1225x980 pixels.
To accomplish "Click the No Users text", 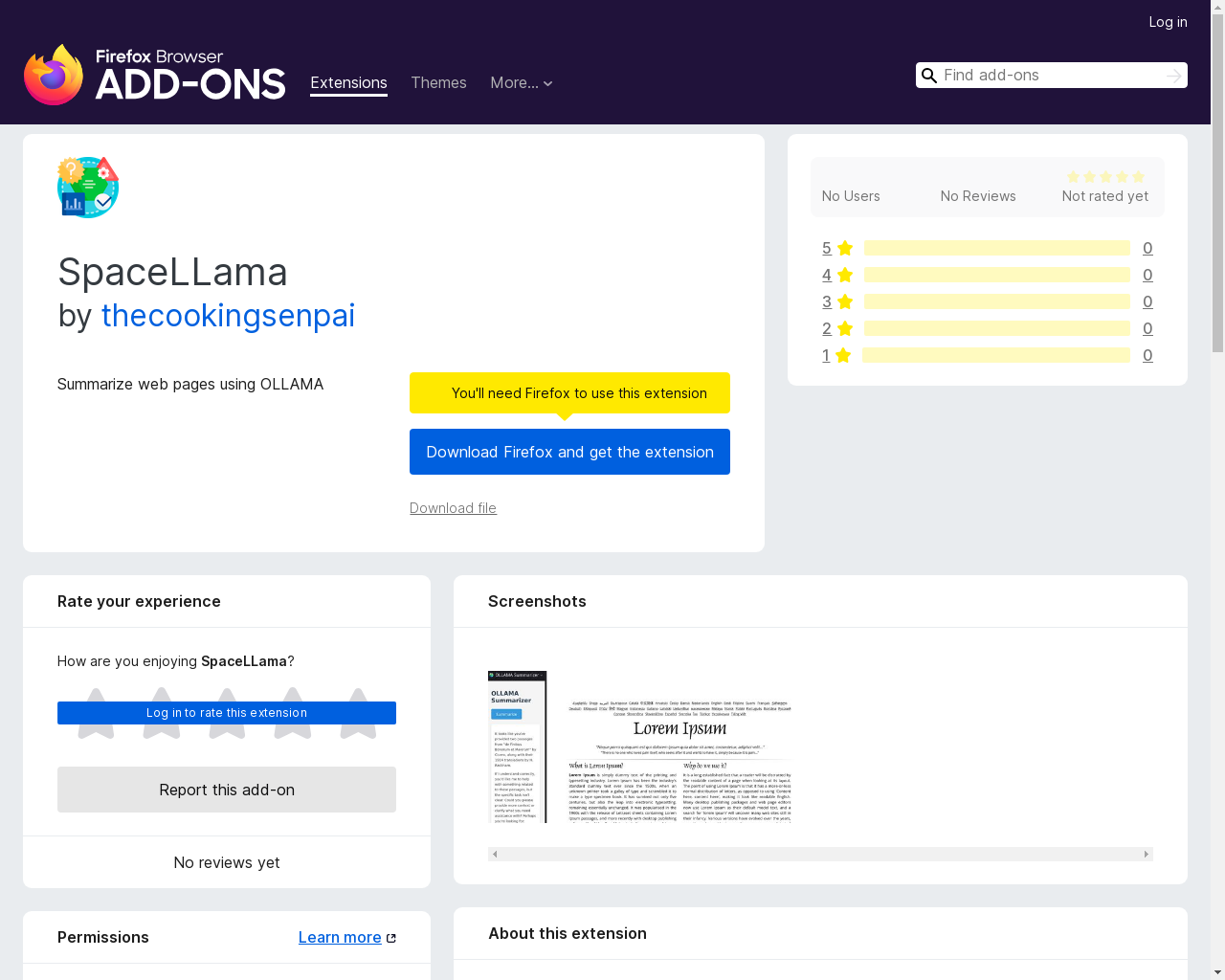I will pyautogui.click(x=851, y=196).
